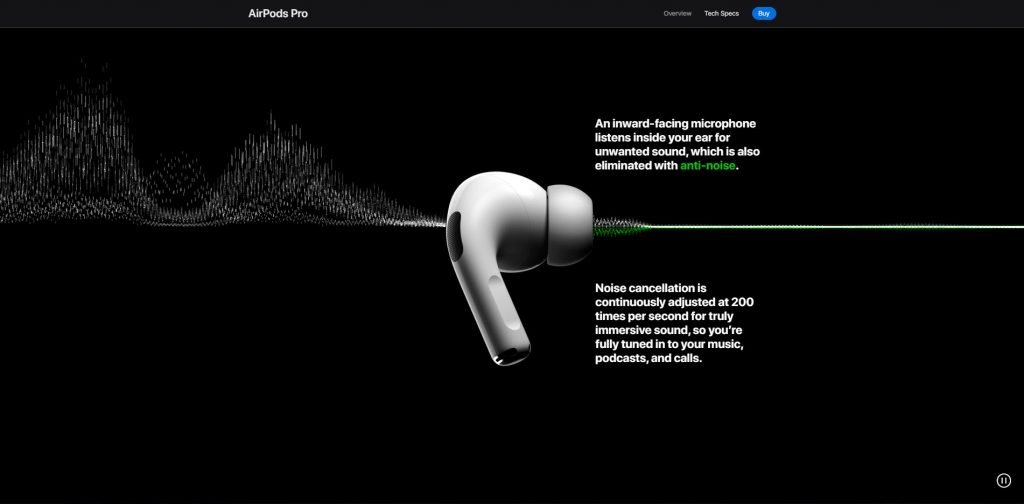Click the AirPods Pro earbud image
Image resolution: width=1024 pixels, height=504 pixels.
click(519, 268)
